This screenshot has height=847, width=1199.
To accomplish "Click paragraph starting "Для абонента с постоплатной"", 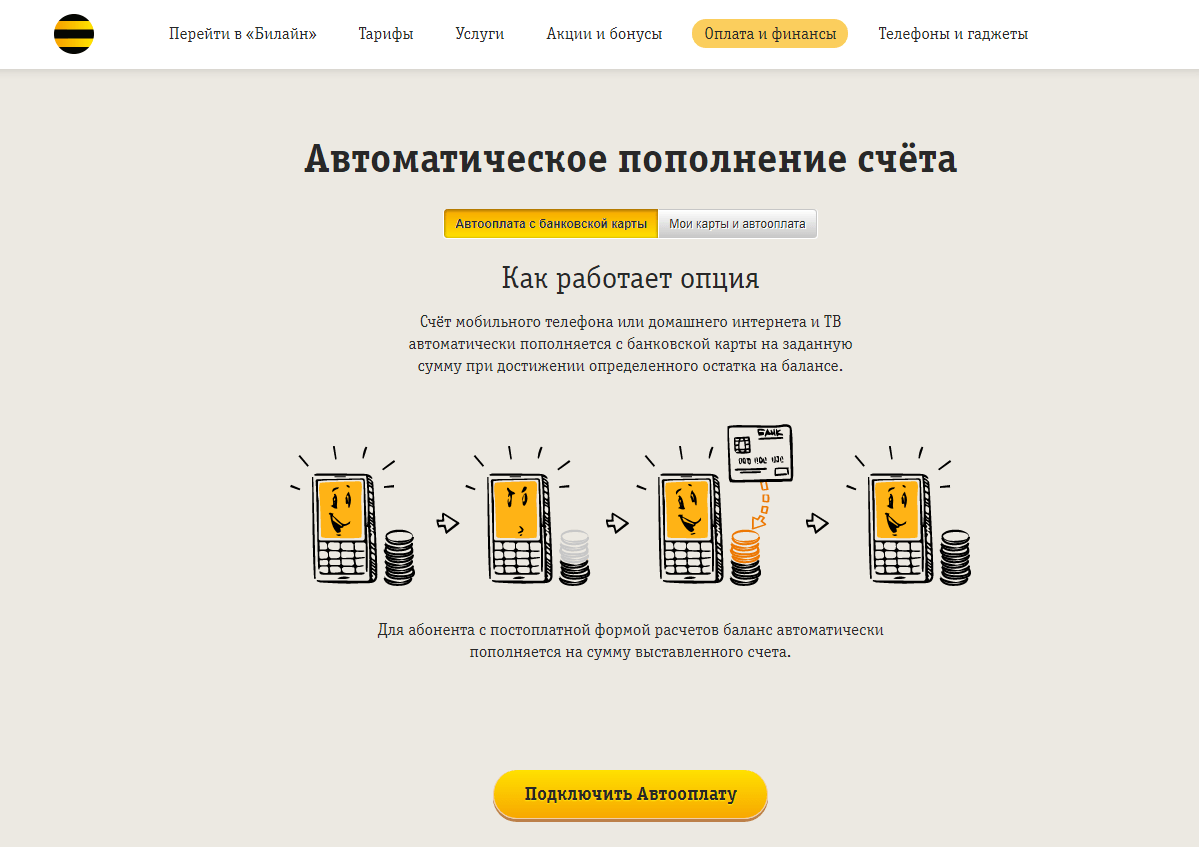I will click(x=630, y=641).
